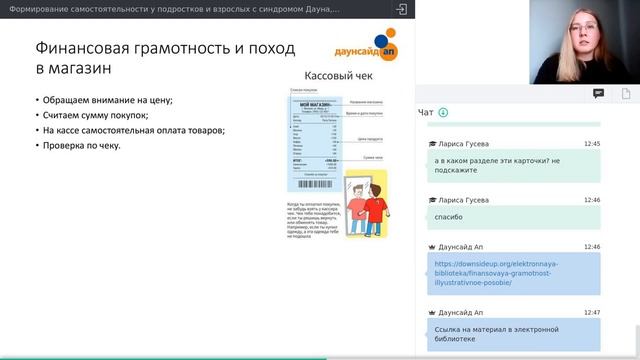Click Даунсайд Ап sender name at 12:46
Image resolution: width=640 pixels, height=360 pixels.
click(460, 247)
